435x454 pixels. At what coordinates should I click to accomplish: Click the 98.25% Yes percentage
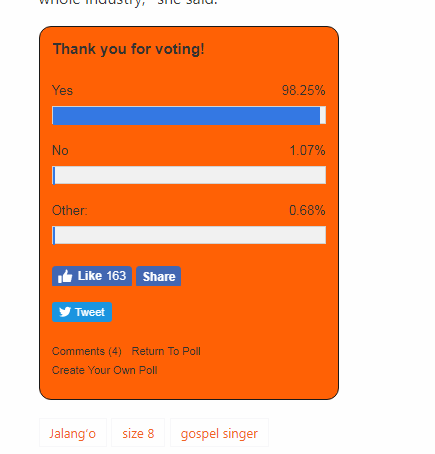304,90
